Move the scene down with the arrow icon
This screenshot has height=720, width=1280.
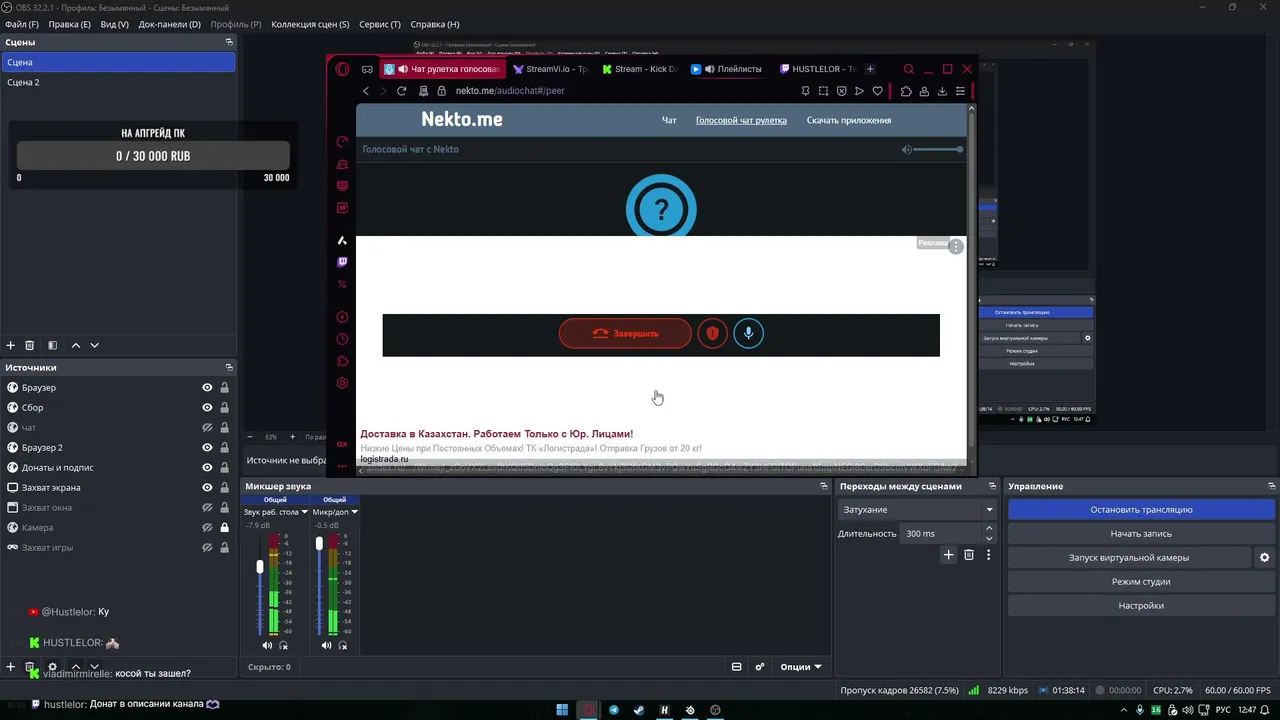[94, 345]
